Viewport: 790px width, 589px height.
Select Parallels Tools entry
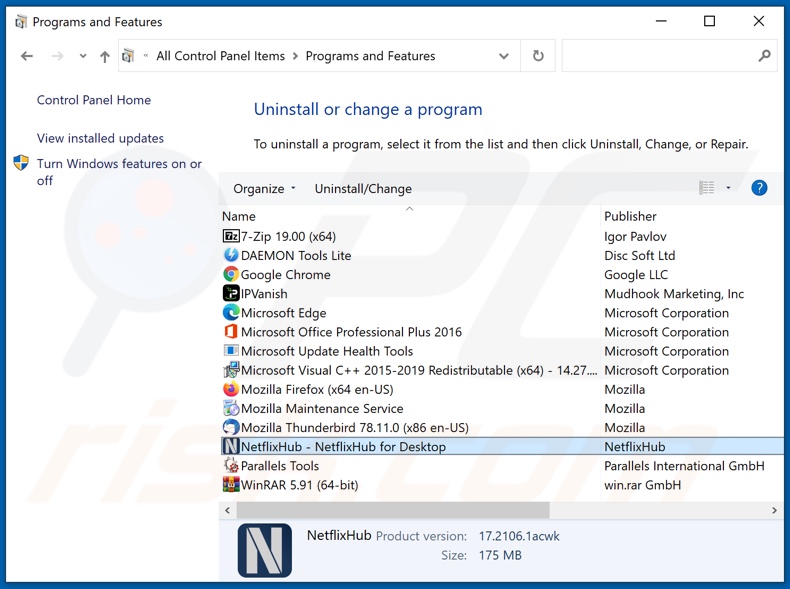(280, 466)
